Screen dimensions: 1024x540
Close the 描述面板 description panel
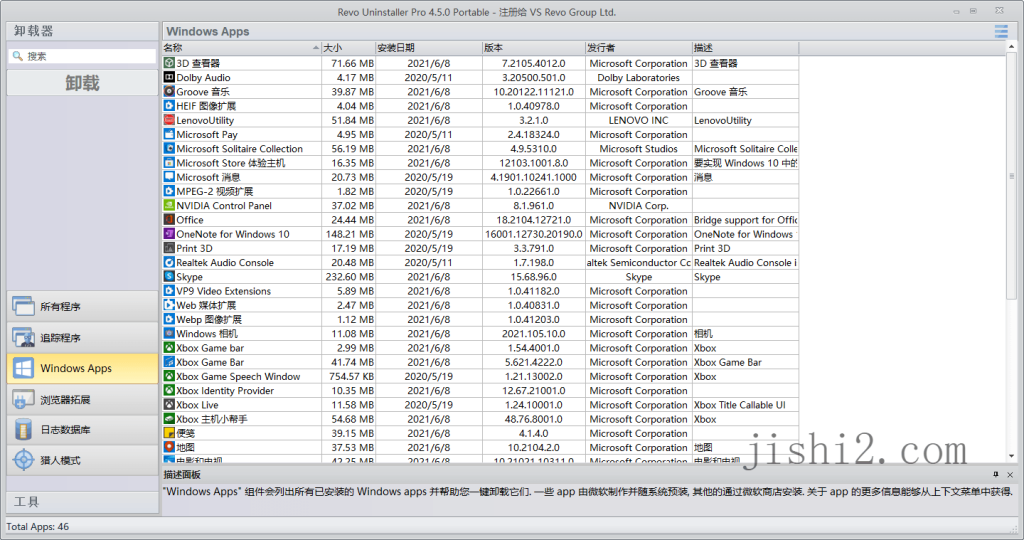tap(1010, 475)
